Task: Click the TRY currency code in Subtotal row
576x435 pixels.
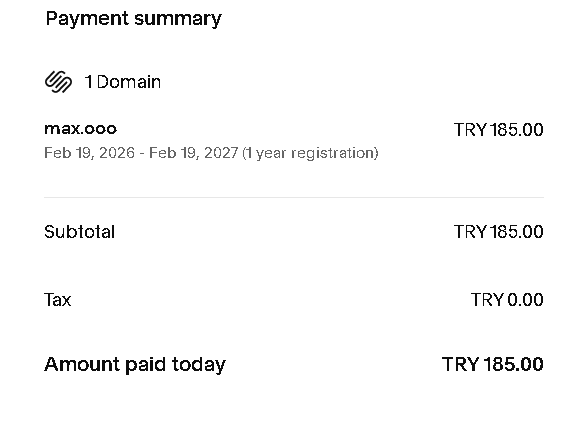Action: [x=470, y=232]
